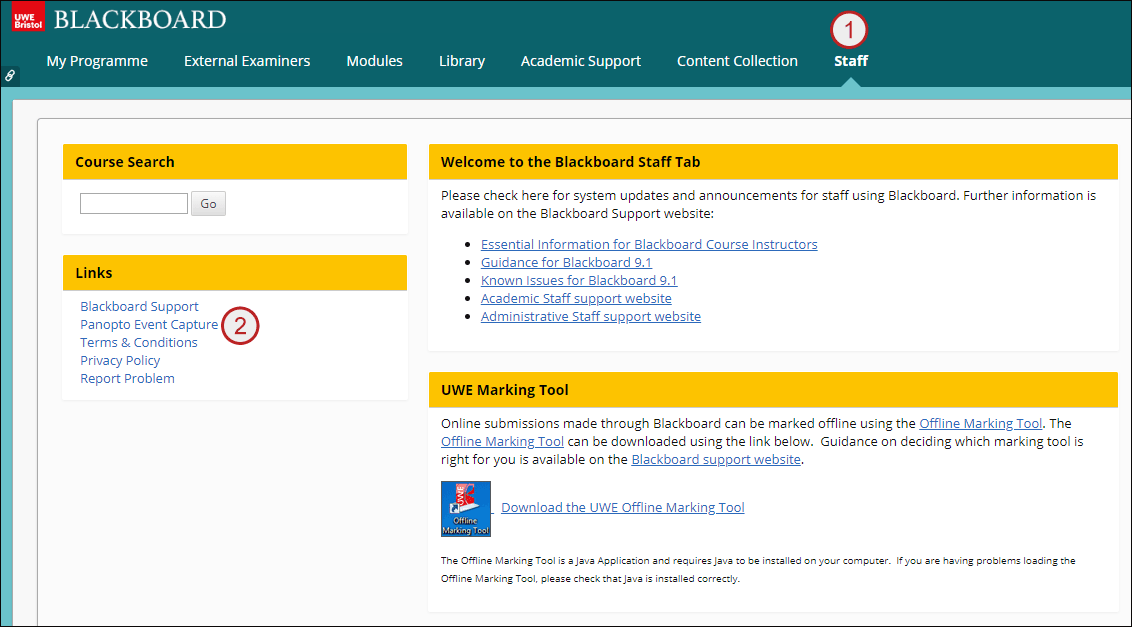Open the Panopto Event Capture link
This screenshot has width=1132, height=627.
coord(149,324)
